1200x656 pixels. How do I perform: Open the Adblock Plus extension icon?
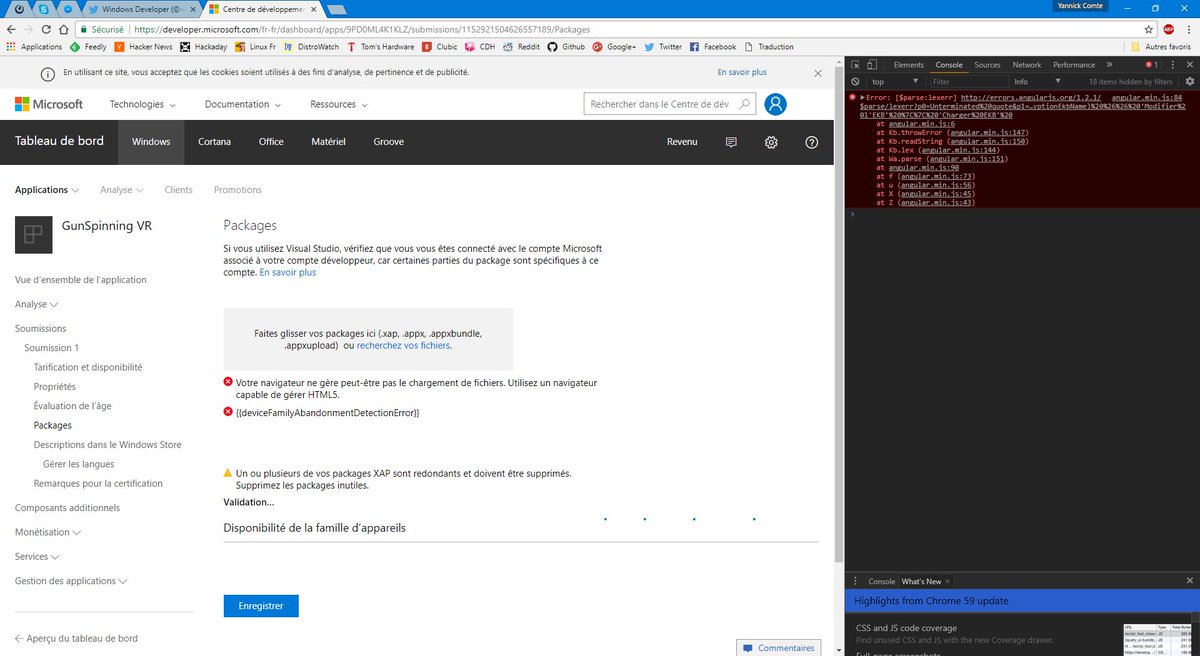[x=1168, y=29]
